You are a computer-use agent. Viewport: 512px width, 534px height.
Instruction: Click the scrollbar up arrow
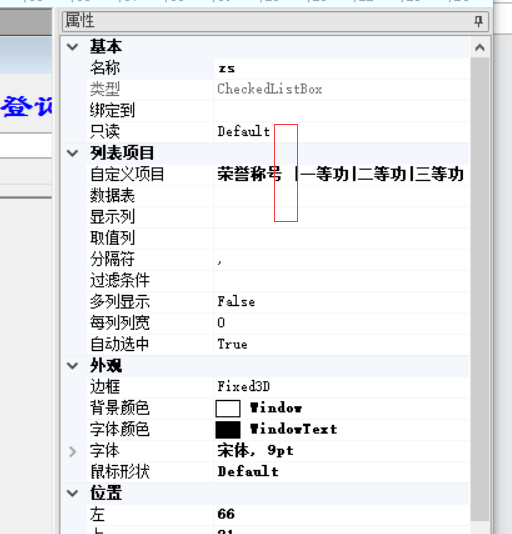(480, 47)
